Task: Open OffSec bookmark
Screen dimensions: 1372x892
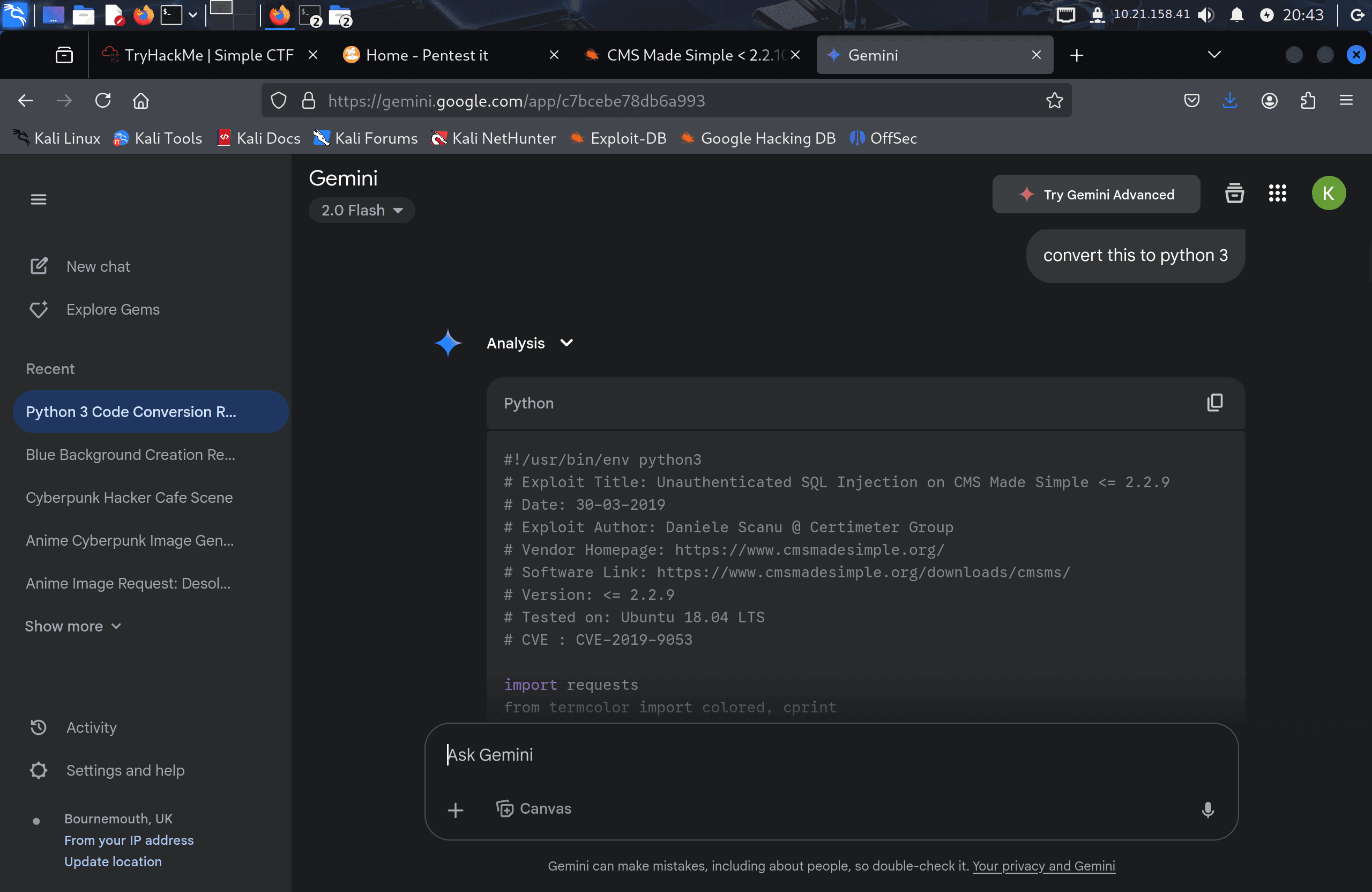Action: pos(883,138)
